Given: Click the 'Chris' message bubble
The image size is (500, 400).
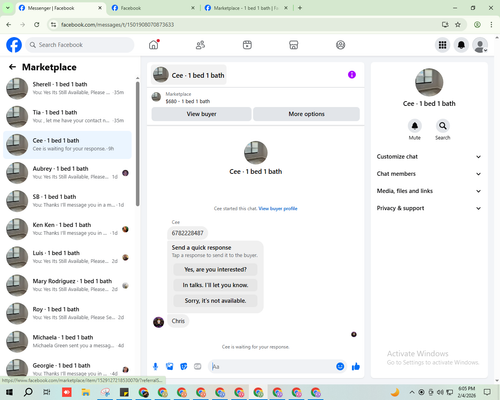Looking at the screenshot, I should 178,321.
